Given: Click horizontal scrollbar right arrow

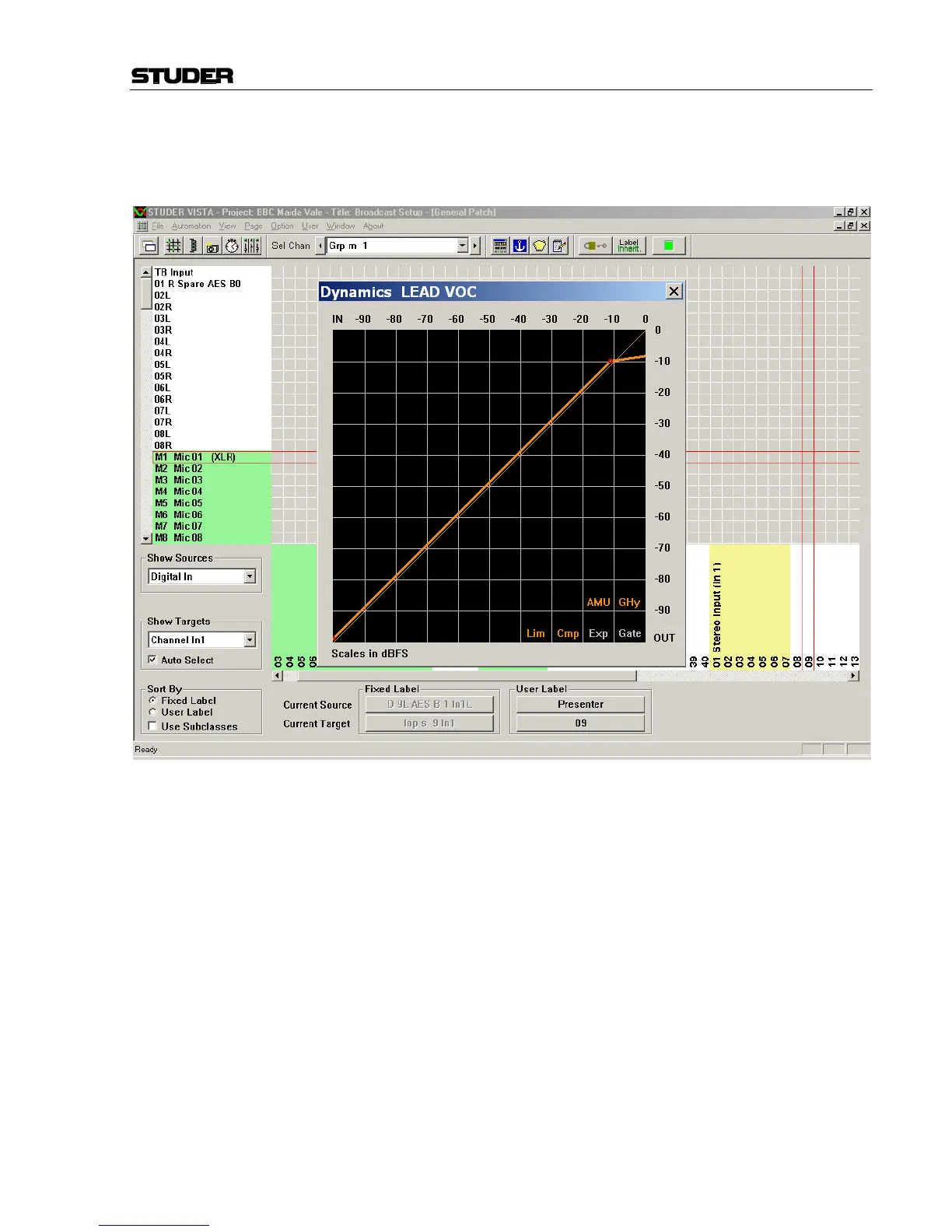Looking at the screenshot, I should pos(854,676).
